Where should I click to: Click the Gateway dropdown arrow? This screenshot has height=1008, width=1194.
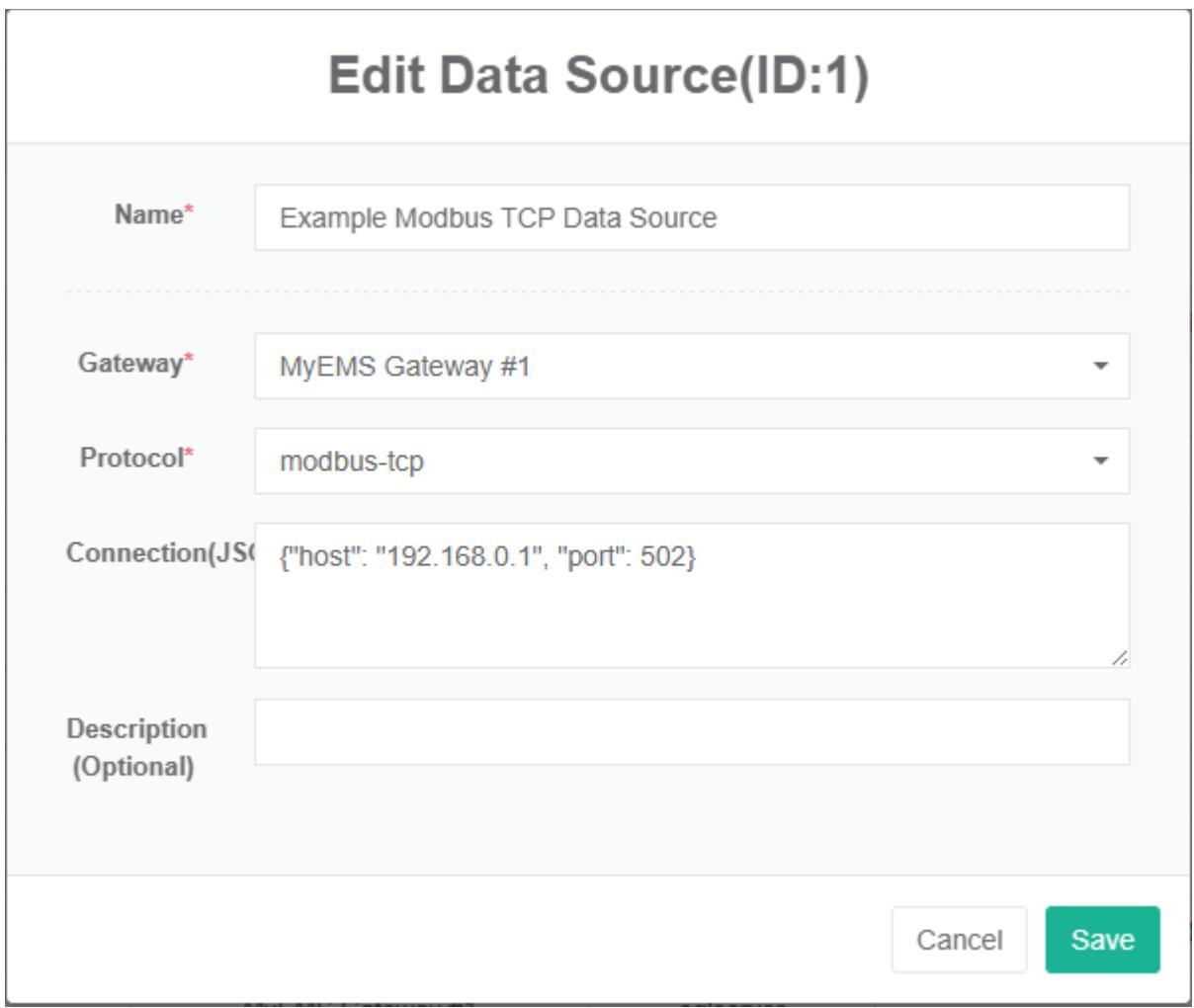tap(1101, 367)
